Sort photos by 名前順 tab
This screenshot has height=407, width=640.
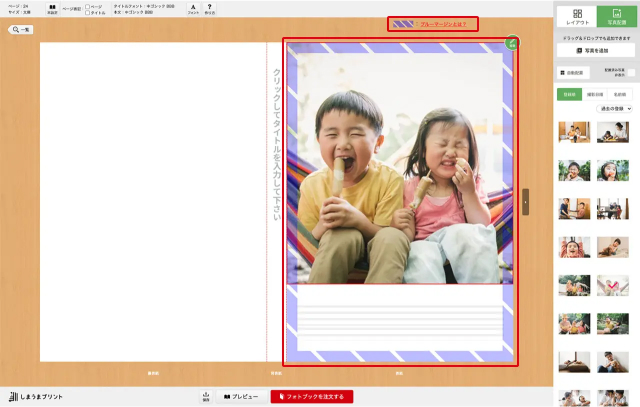click(x=620, y=94)
